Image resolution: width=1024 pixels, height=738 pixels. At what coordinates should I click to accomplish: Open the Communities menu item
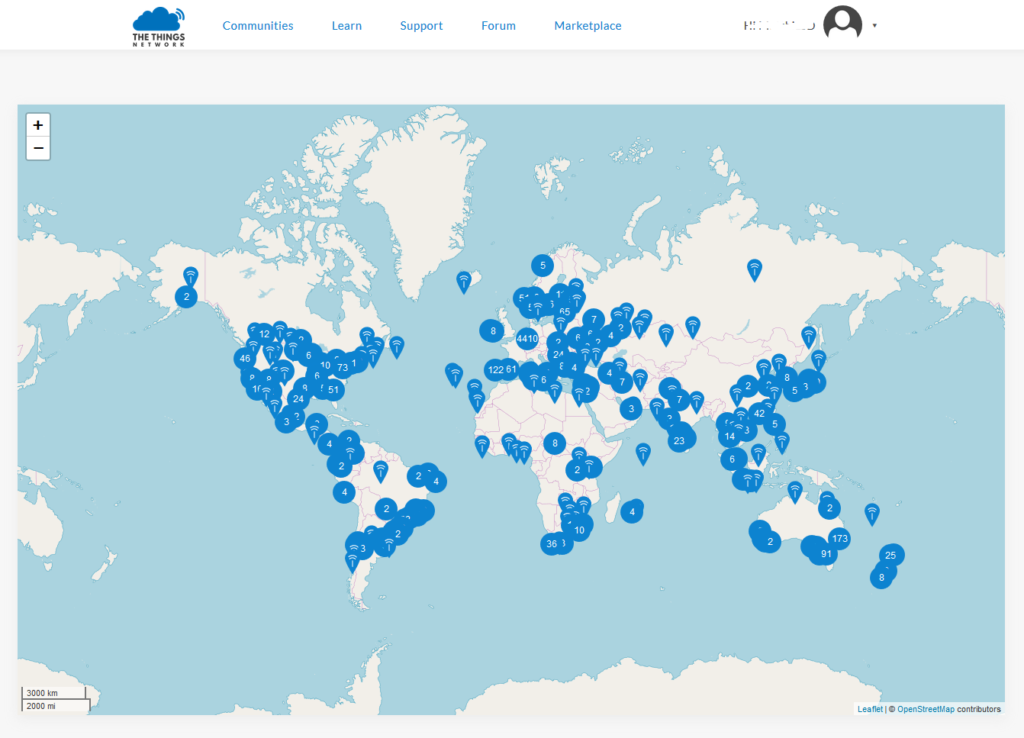pos(258,26)
